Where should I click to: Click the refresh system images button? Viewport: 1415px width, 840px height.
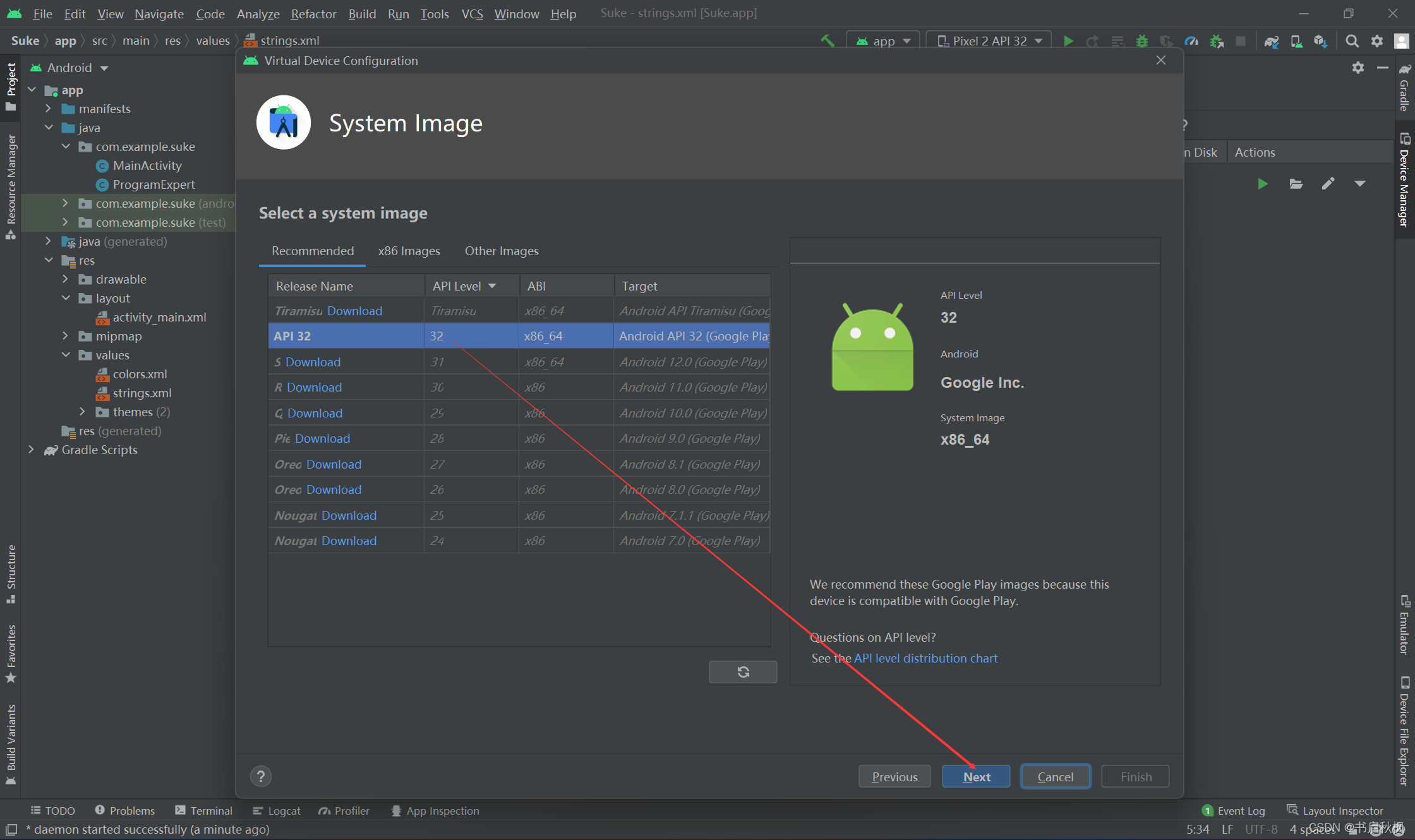(743, 672)
